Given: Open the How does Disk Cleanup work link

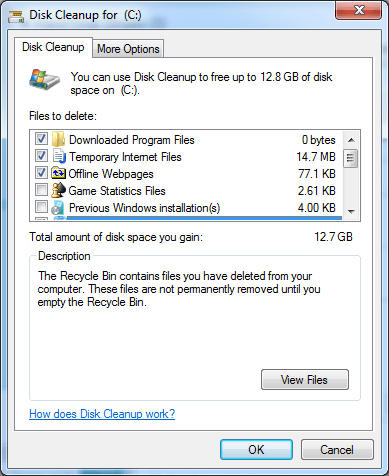Looking at the screenshot, I should [102, 414].
